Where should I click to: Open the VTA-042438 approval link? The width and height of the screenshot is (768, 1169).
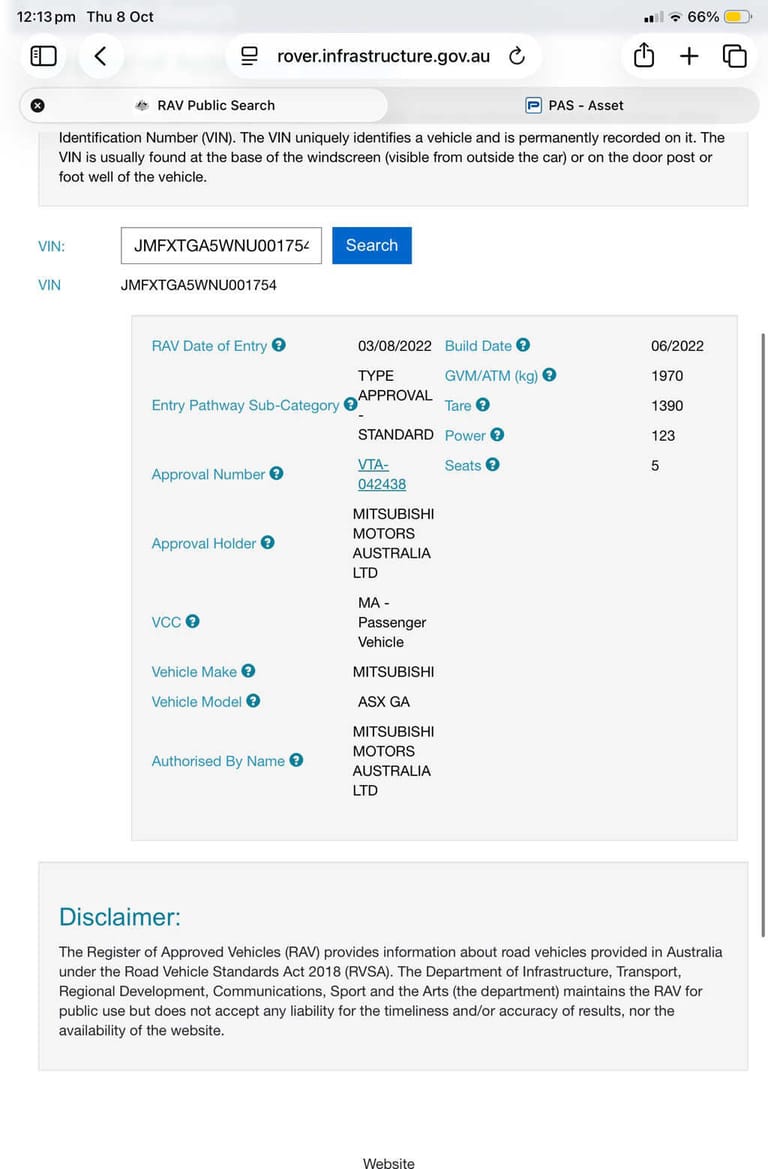[x=382, y=474]
